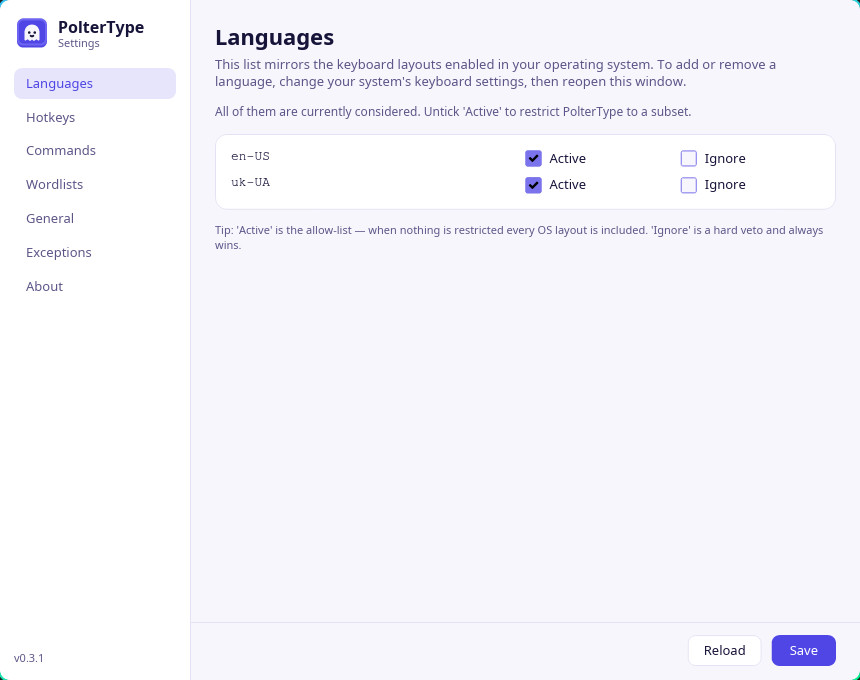The image size is (860, 680).
Task: Click the Reload button
Action: pyautogui.click(x=724, y=650)
